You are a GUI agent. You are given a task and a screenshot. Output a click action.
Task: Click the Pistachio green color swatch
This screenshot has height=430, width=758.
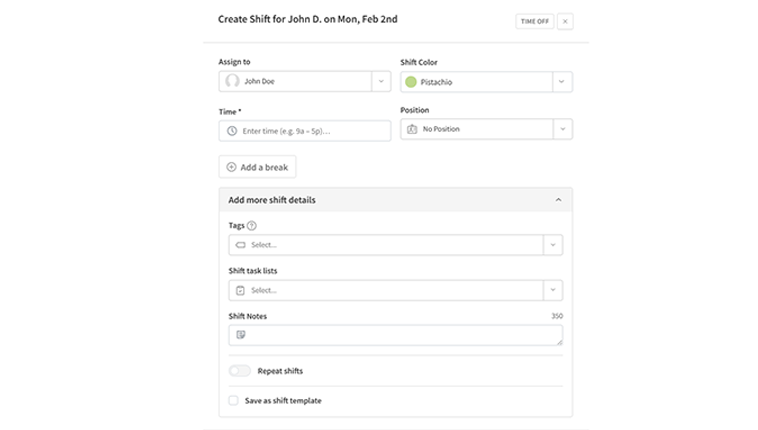point(411,82)
